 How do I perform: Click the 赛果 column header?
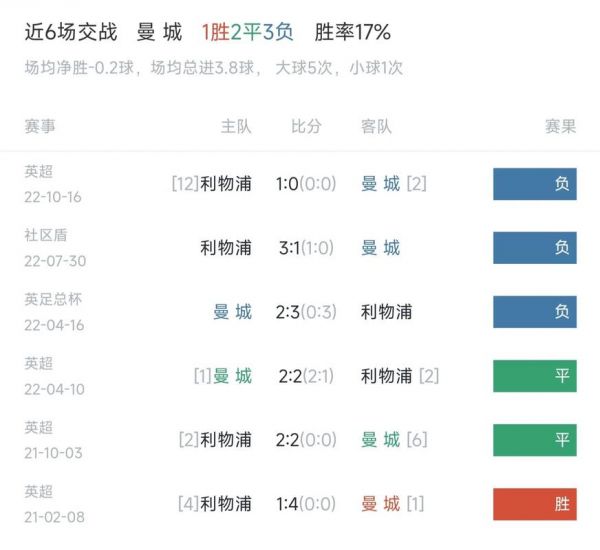point(561,126)
